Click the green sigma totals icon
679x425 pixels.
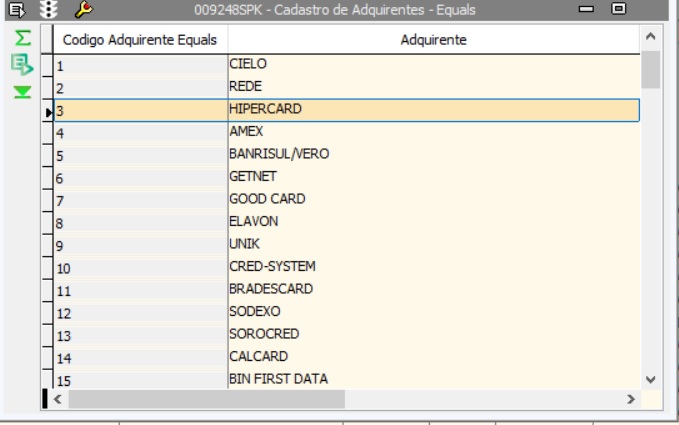pyautogui.click(x=17, y=38)
